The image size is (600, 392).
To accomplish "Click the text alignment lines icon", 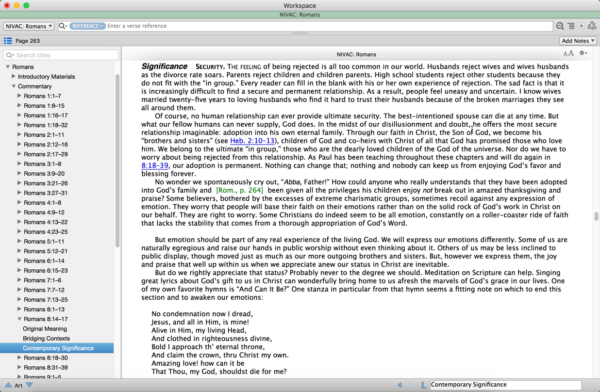I will 571,26.
